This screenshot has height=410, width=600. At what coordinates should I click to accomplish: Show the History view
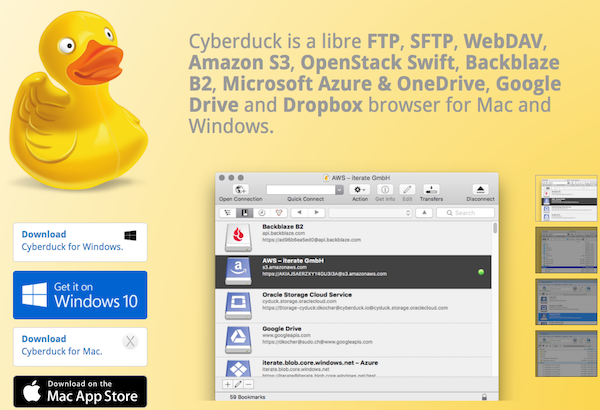click(262, 212)
